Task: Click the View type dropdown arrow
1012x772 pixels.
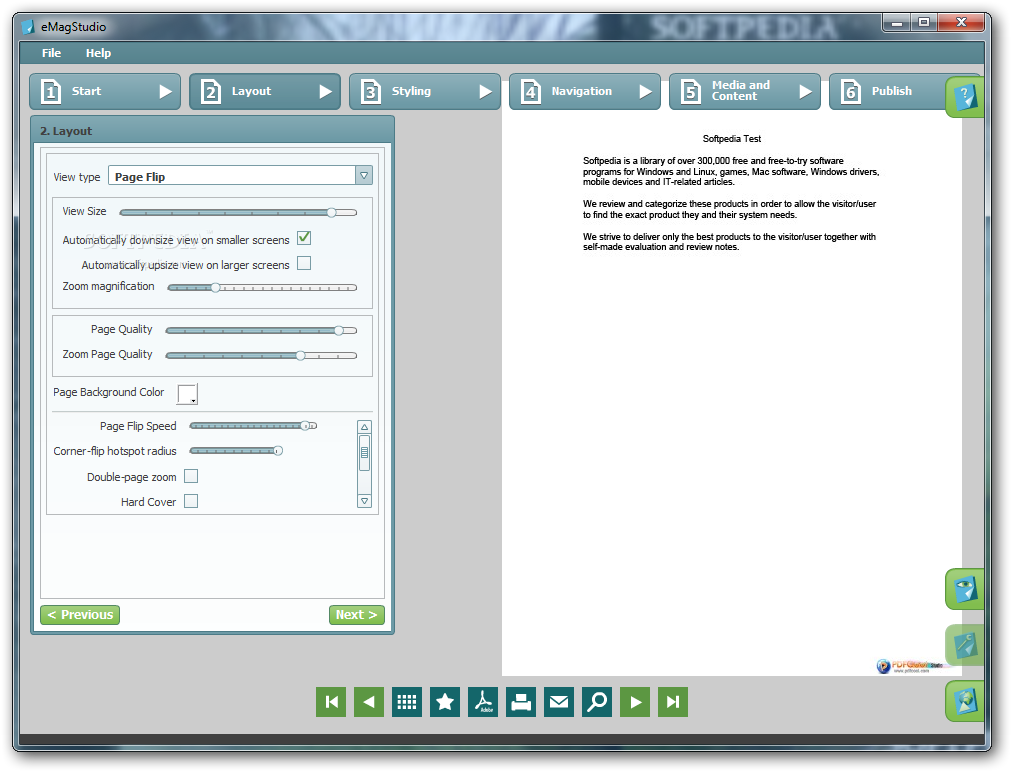Action: pyautogui.click(x=364, y=176)
